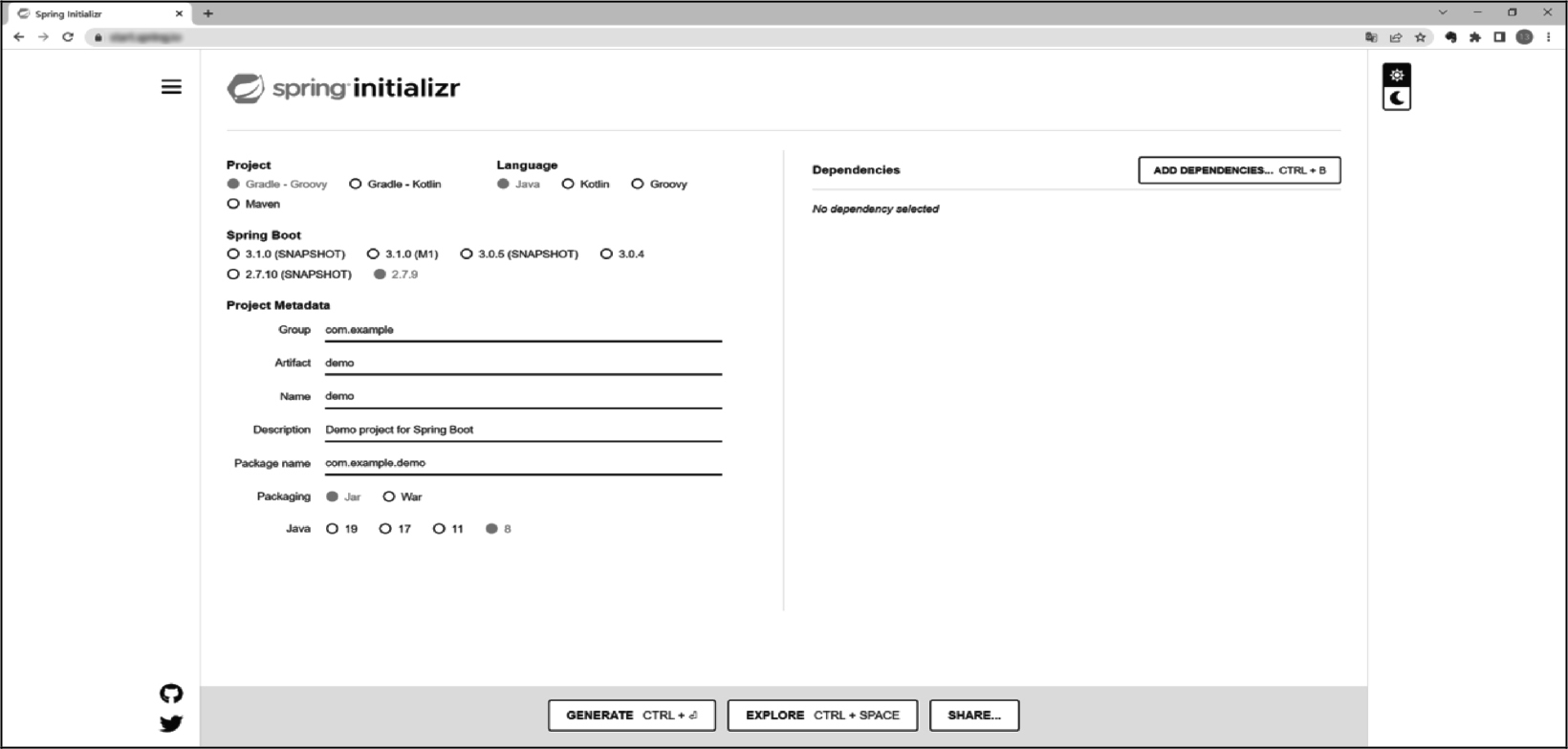1568x749 pixels.
Task: Open the hamburger side menu
Action: click(x=171, y=87)
